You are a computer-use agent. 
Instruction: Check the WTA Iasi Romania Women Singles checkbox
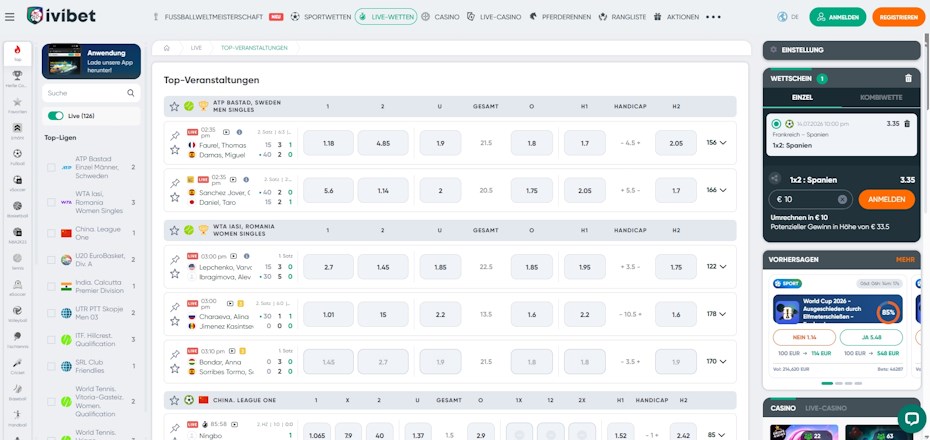pyautogui.click(x=51, y=202)
